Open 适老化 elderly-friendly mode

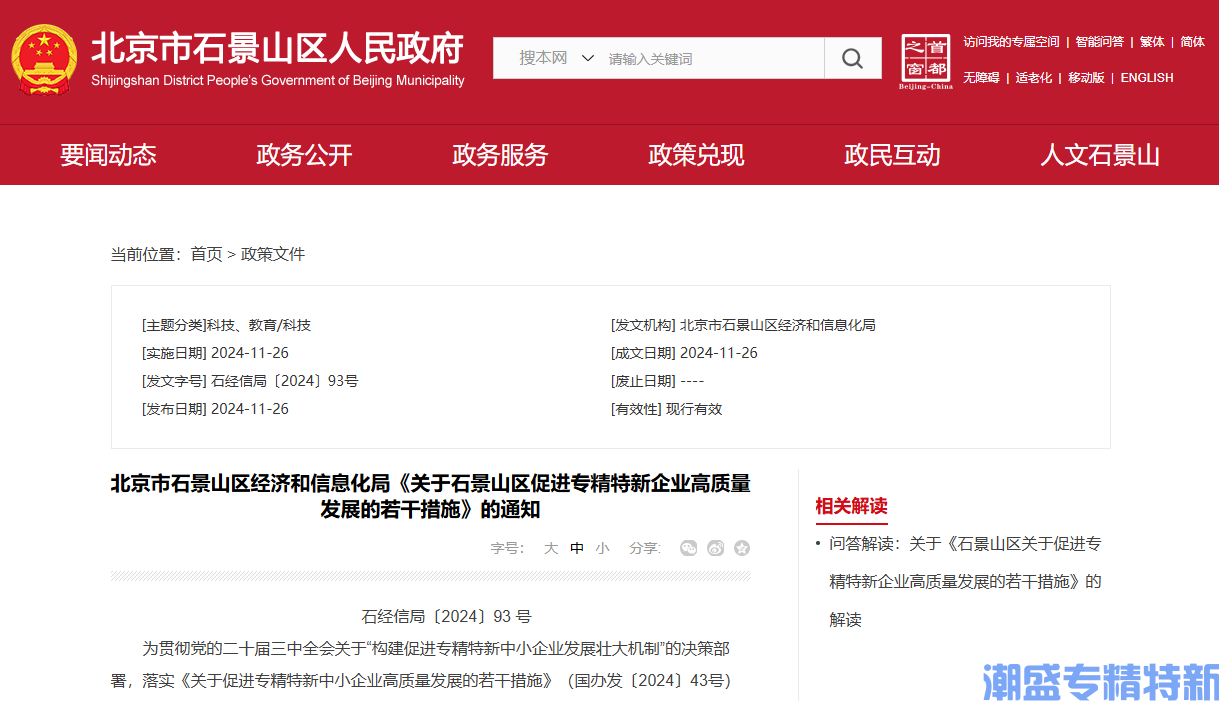(1034, 78)
